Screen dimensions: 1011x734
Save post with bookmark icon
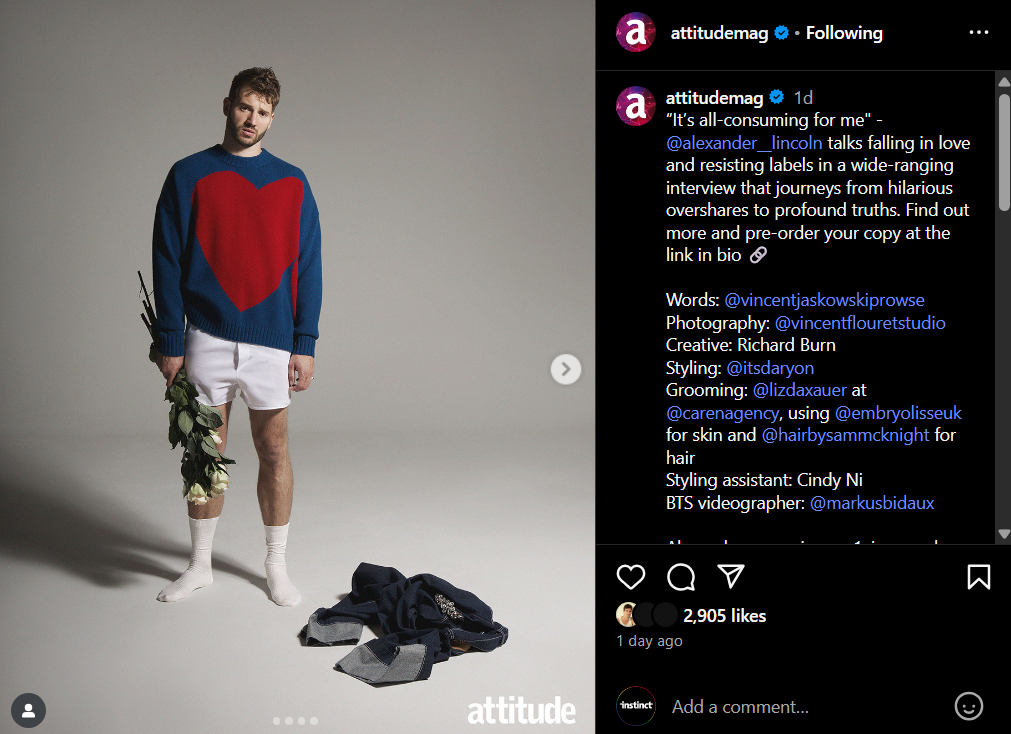[978, 577]
